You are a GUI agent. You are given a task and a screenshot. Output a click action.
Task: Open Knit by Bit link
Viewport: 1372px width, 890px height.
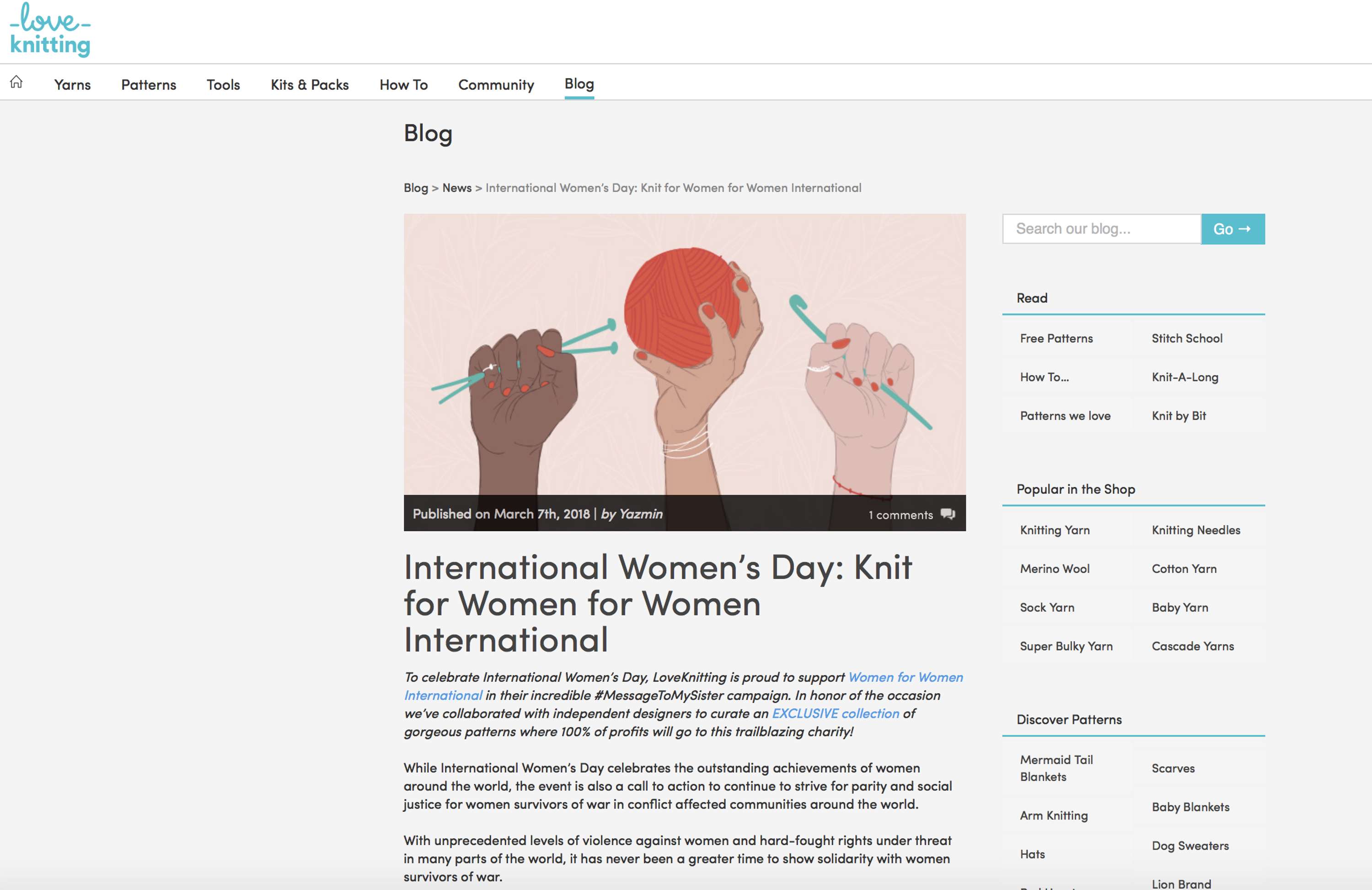tap(1178, 416)
